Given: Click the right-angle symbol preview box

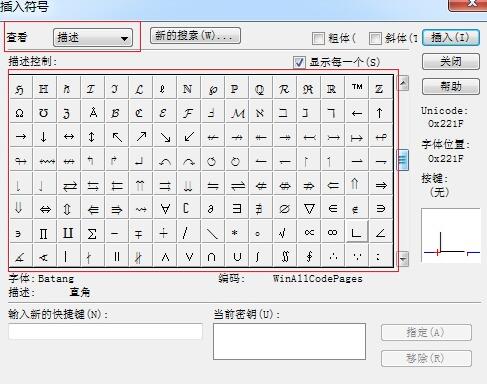Looking at the screenshot, I should [451, 235].
